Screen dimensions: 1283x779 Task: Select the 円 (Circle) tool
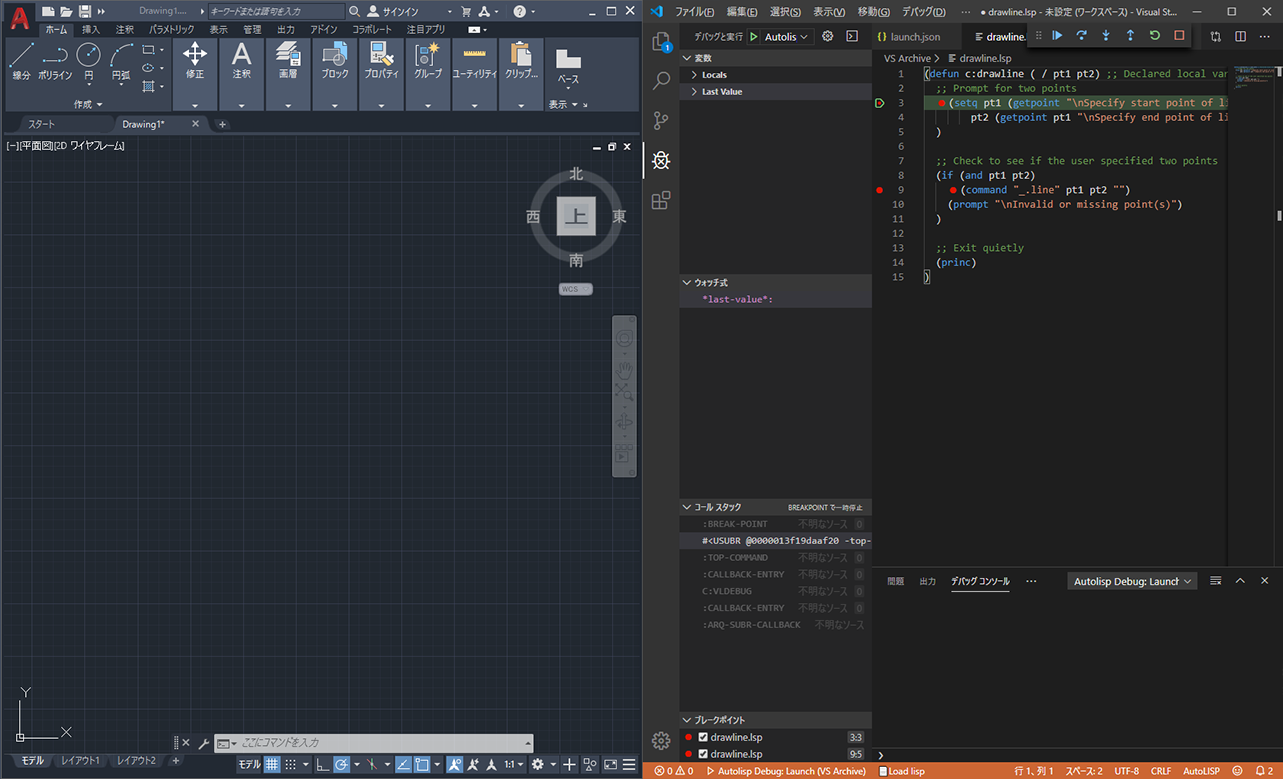coord(88,60)
